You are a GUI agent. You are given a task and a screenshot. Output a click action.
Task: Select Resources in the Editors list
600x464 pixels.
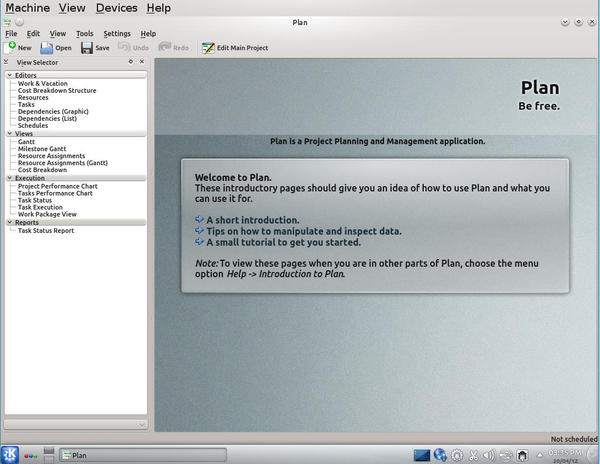(x=33, y=98)
